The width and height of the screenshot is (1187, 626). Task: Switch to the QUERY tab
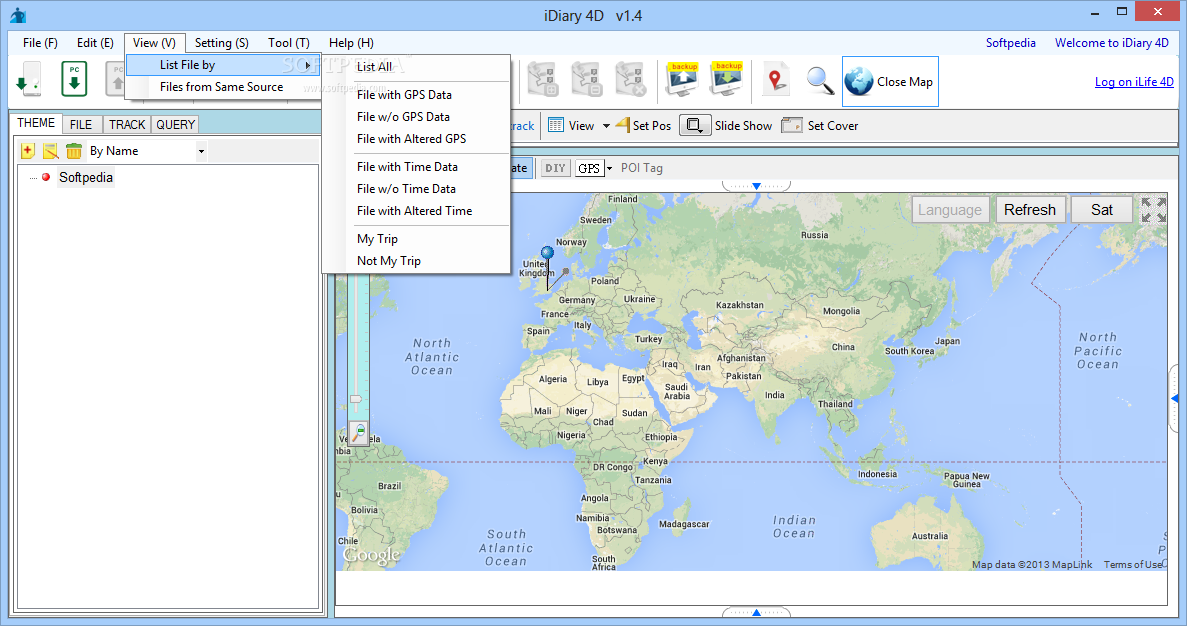pos(176,125)
